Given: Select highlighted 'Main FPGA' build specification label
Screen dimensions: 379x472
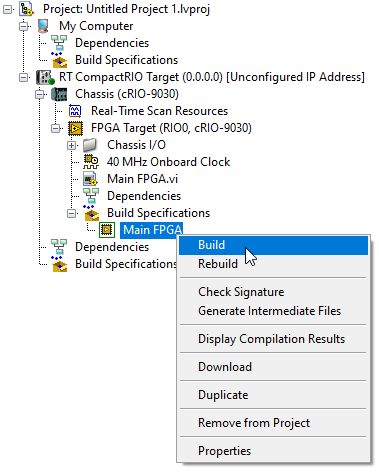Looking at the screenshot, I should click(152, 230).
